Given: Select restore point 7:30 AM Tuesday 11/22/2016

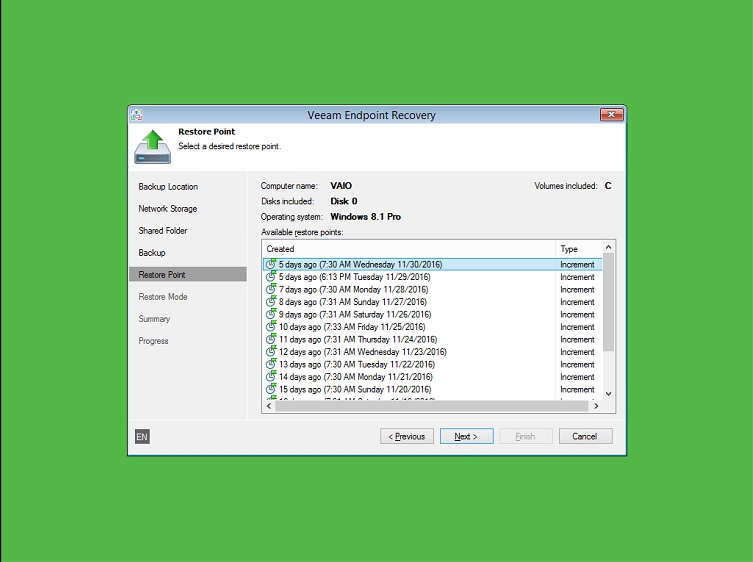Looking at the screenshot, I should 432,364.
